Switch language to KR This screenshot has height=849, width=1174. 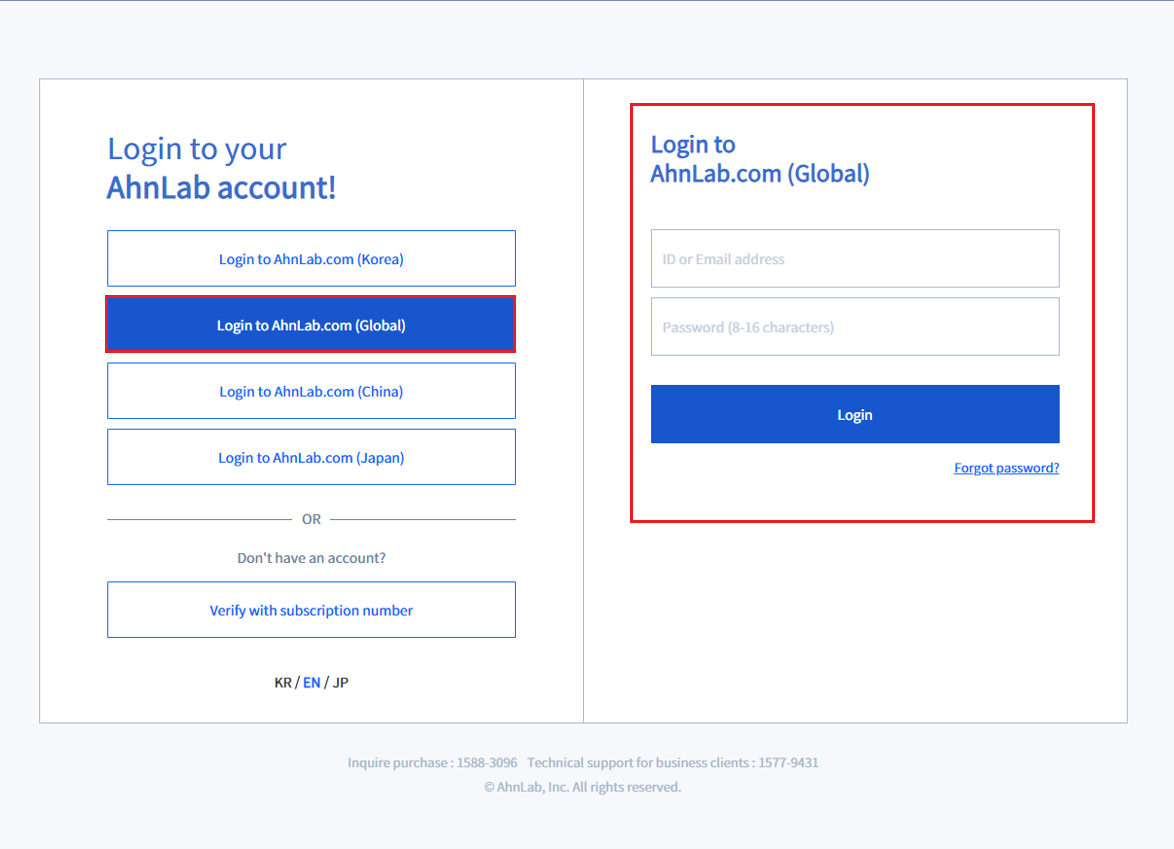tap(283, 683)
